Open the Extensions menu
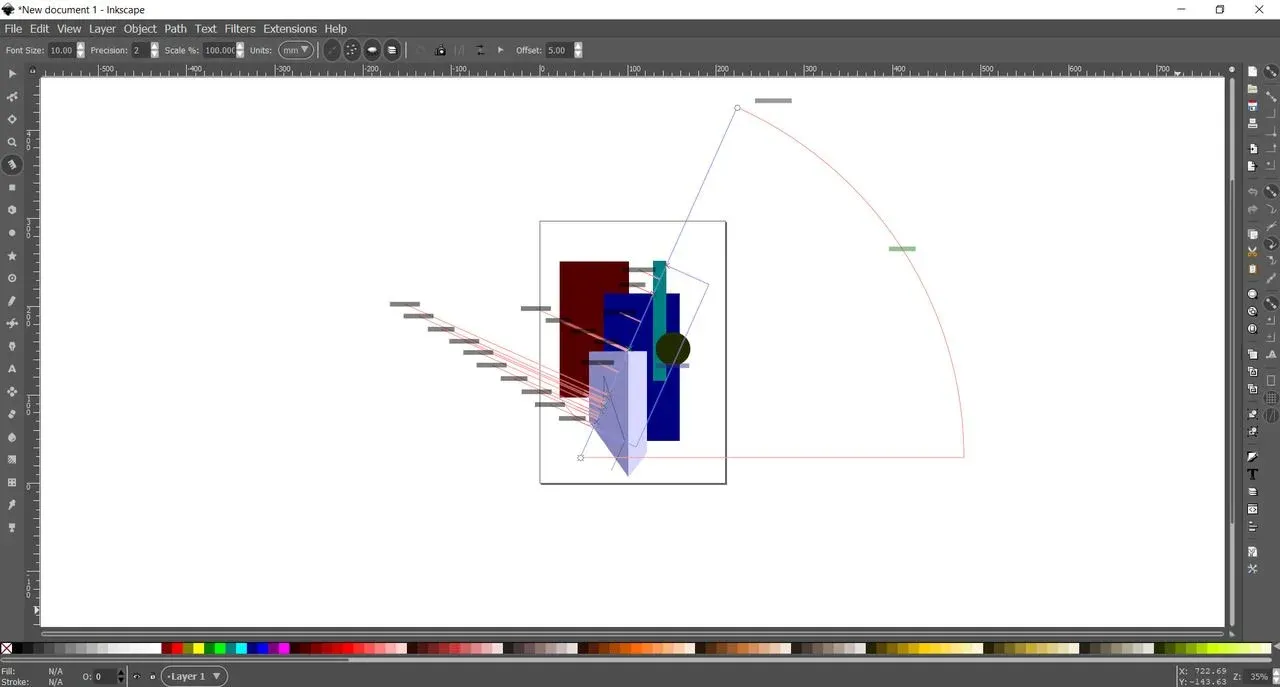Image resolution: width=1280 pixels, height=687 pixels. 290,28
